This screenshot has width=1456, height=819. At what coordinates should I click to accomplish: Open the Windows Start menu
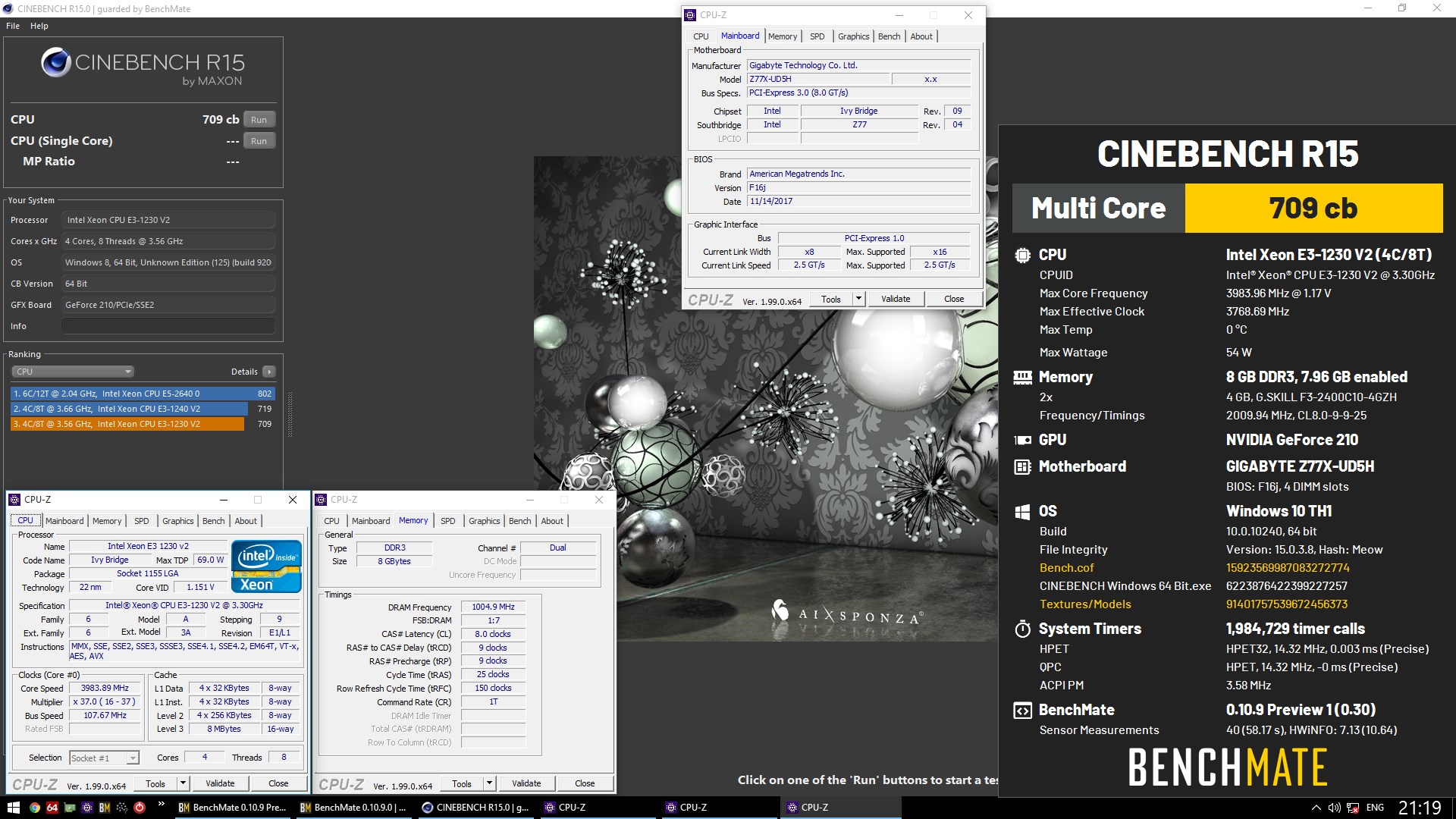pyautogui.click(x=13, y=808)
